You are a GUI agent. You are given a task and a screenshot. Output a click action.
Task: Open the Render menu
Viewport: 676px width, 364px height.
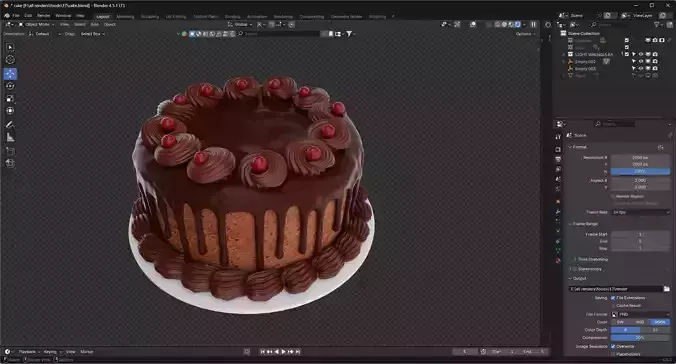coord(43,16)
